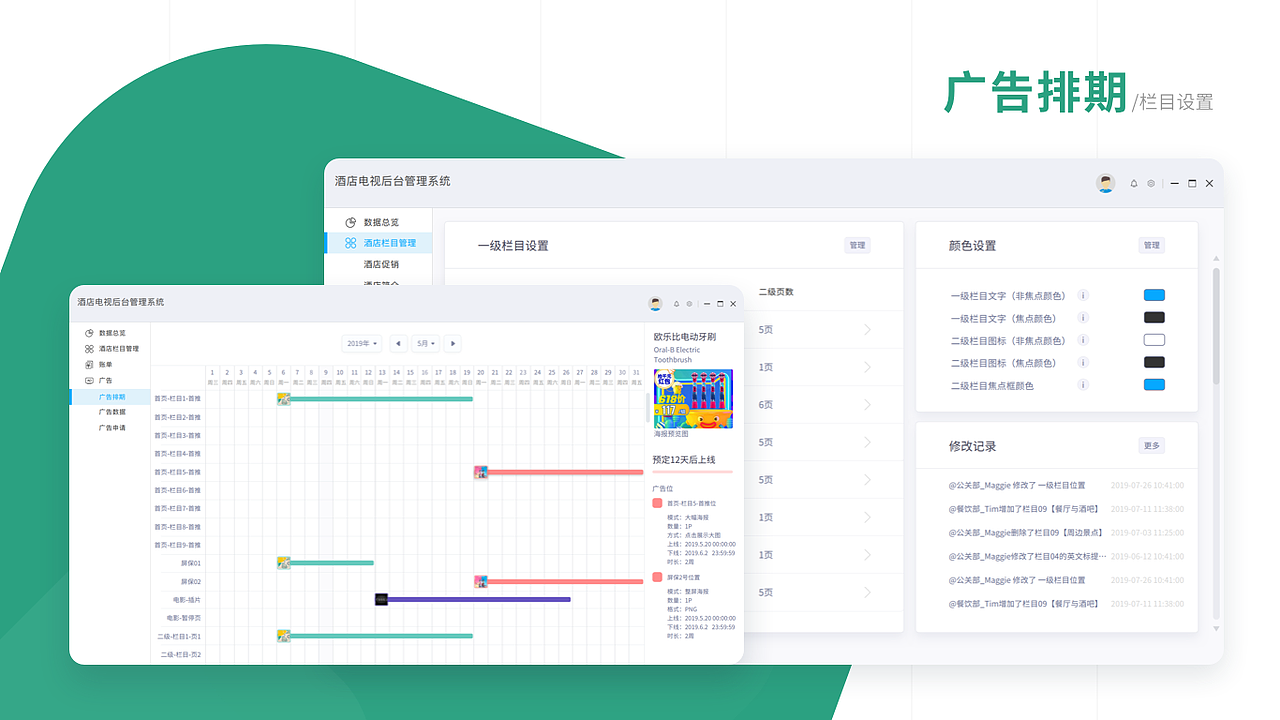Screen dimensions: 1280x720
Task: Click info icon beside 一级栏目文字（焦点颜色）
Action: (x=1083, y=318)
